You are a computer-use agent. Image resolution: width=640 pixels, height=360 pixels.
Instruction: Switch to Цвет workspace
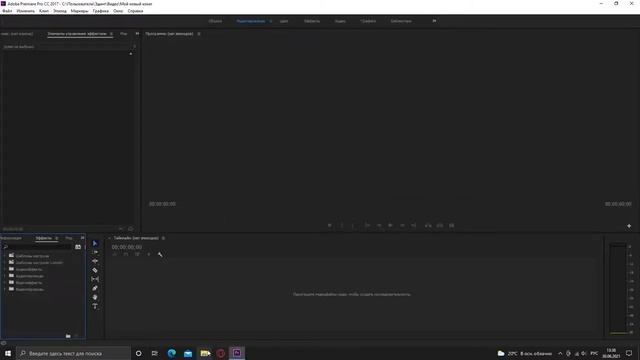[x=284, y=21]
